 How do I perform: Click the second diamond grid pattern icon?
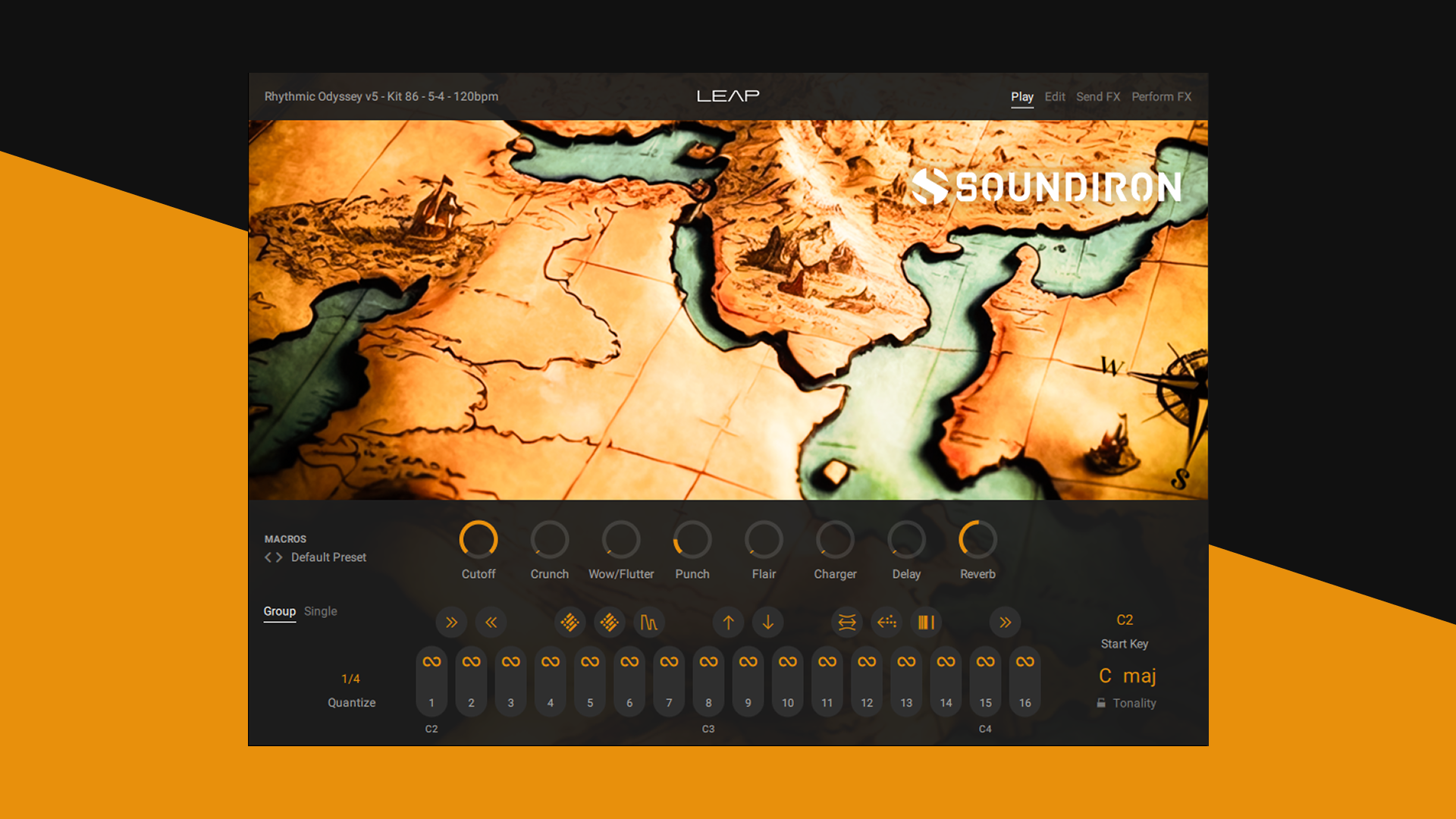pyautogui.click(x=609, y=623)
